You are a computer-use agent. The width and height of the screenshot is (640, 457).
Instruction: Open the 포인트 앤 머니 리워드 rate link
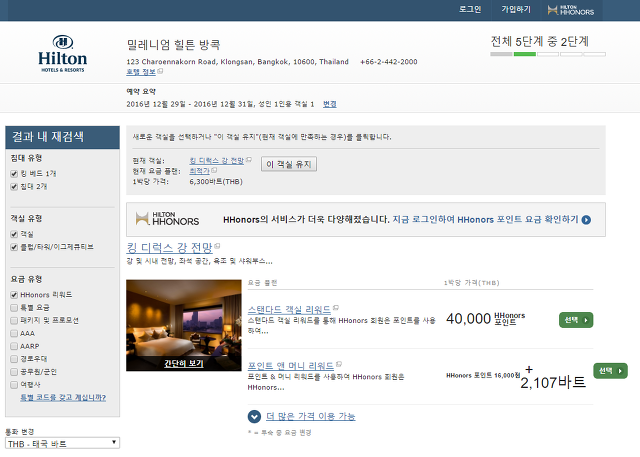pos(291,366)
